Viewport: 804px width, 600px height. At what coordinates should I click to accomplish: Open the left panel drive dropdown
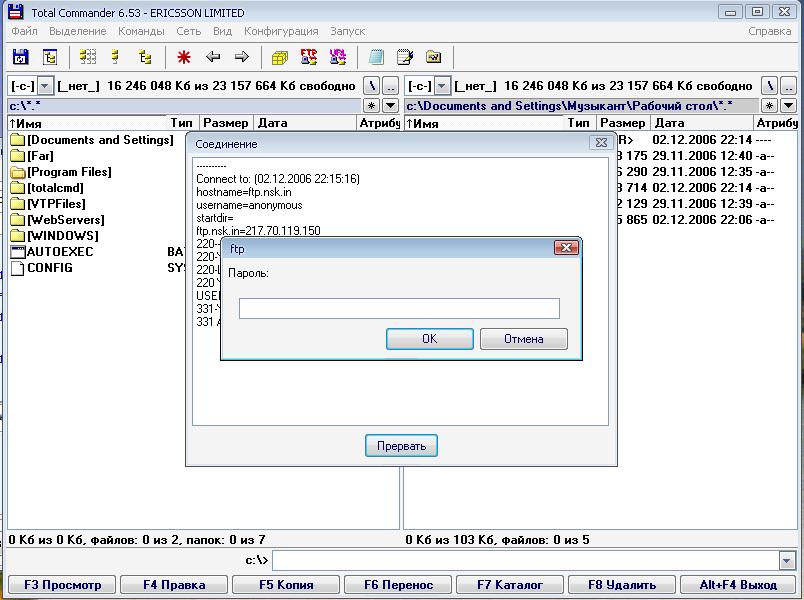pos(44,86)
